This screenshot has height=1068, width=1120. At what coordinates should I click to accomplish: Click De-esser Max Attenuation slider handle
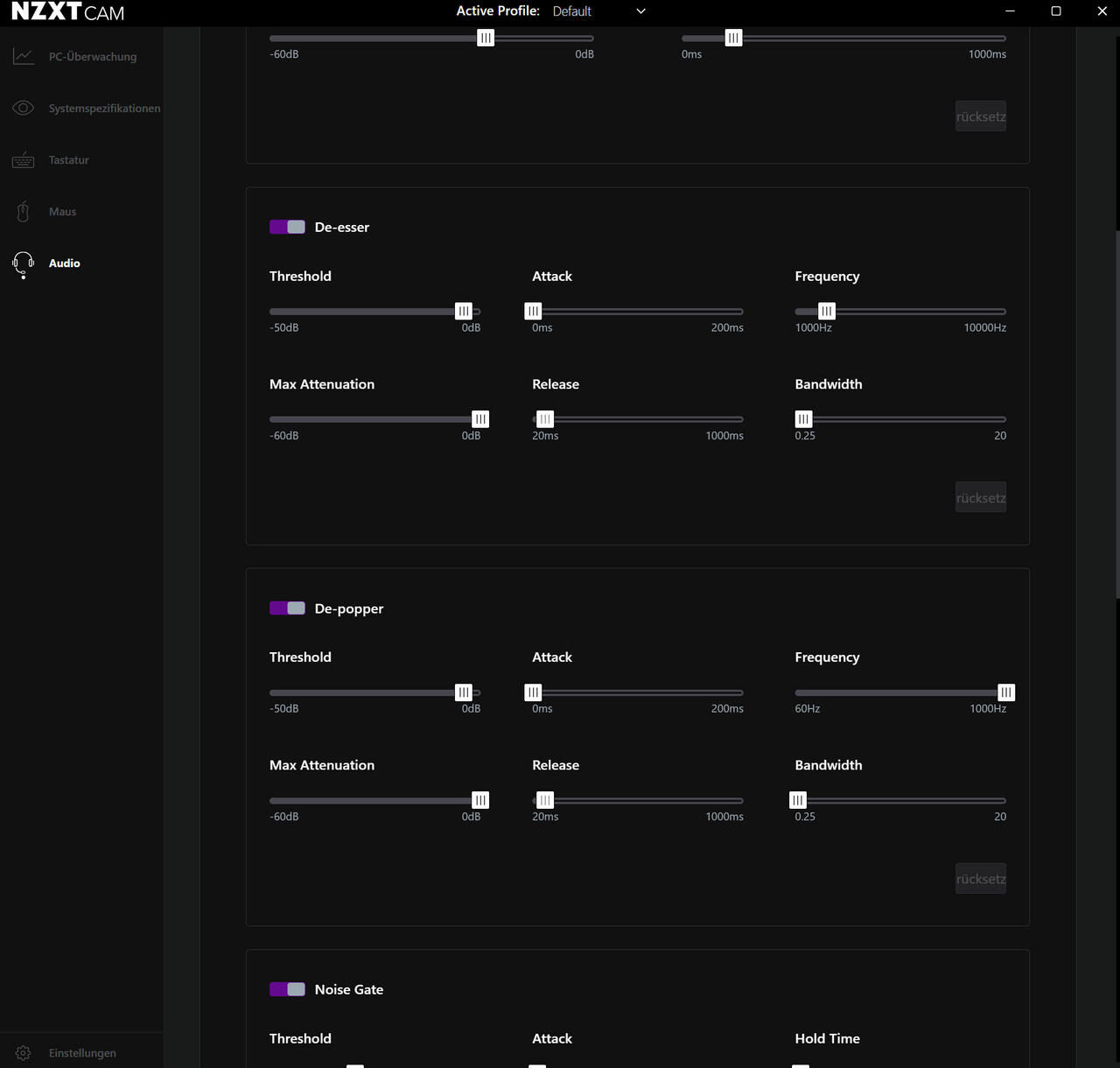coord(480,419)
